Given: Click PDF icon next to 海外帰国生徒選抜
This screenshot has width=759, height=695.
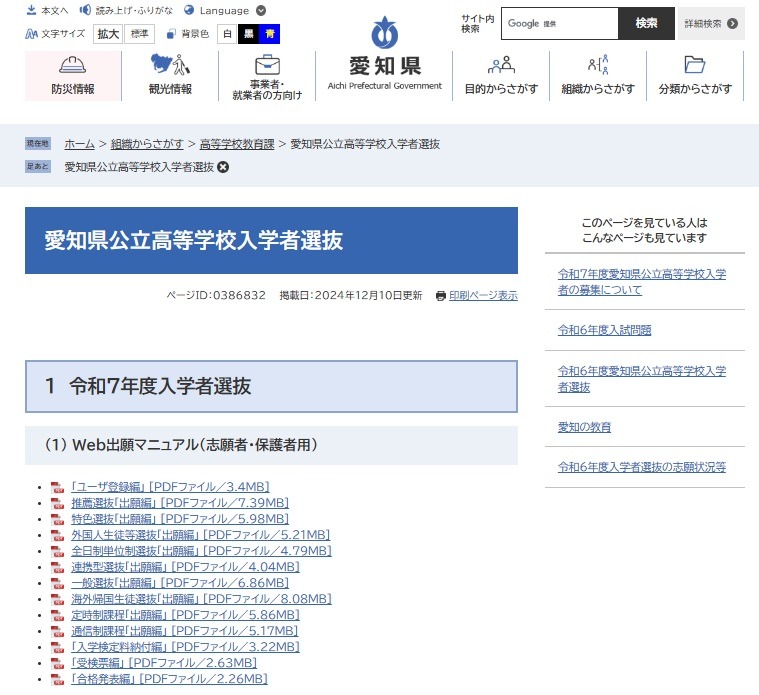Looking at the screenshot, I should point(58,599).
